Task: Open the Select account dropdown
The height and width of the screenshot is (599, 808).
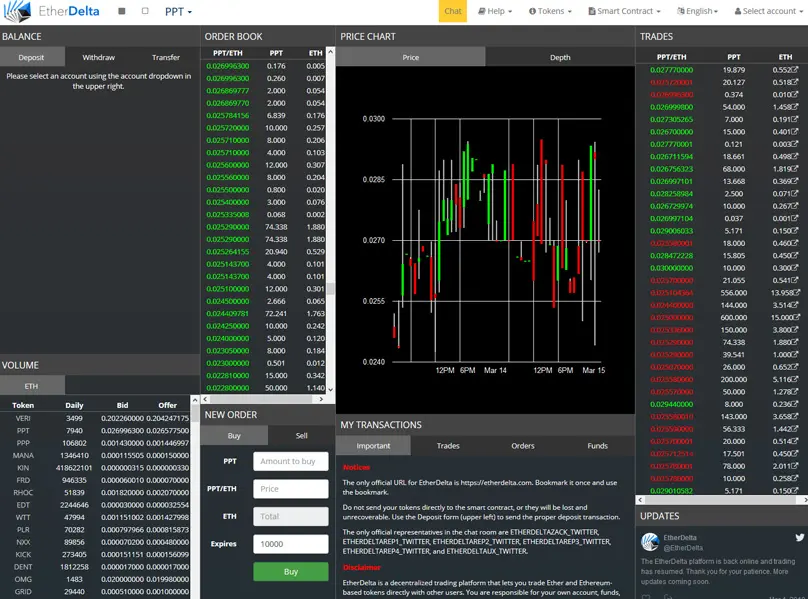Action: tap(768, 11)
